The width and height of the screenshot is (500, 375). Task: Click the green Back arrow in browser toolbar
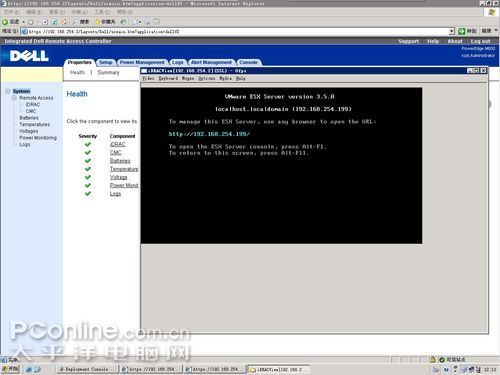click(5, 22)
